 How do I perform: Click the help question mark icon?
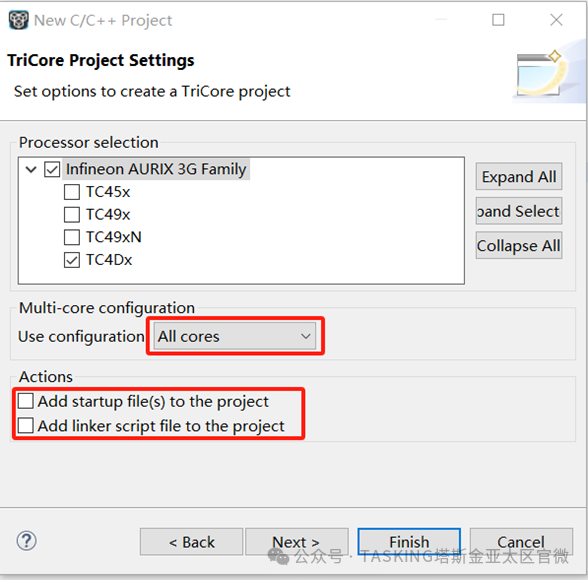(x=27, y=541)
